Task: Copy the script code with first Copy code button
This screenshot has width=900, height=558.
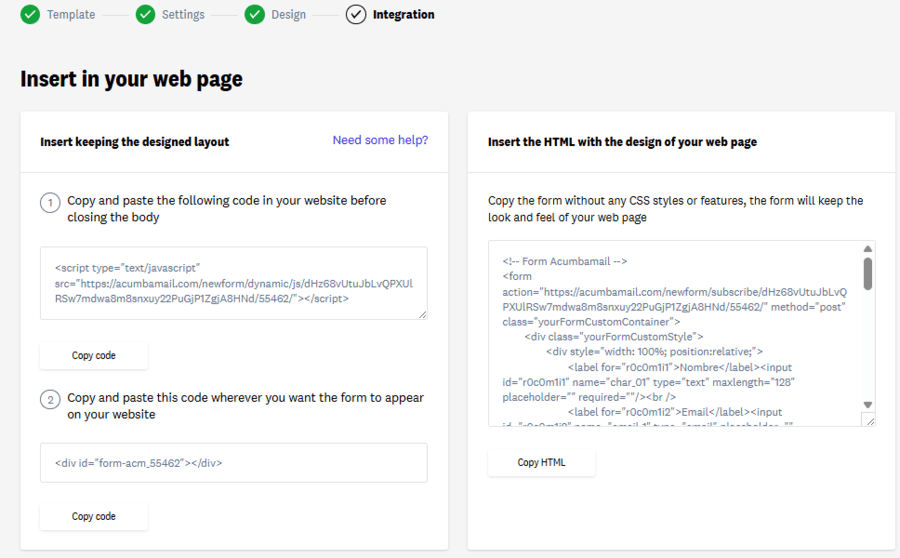Action: point(94,355)
